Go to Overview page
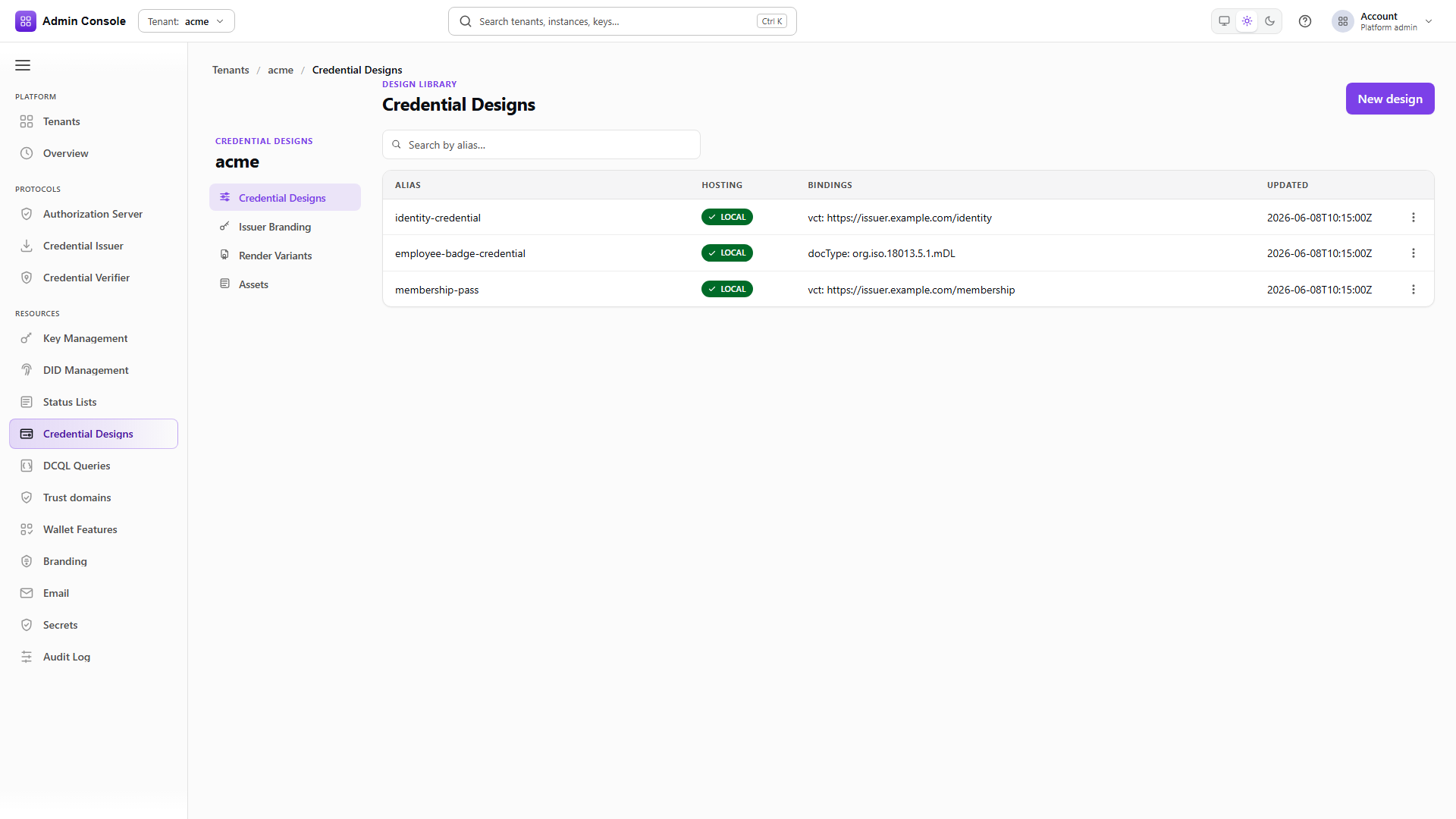Viewport: 1456px width, 819px height. point(93,153)
